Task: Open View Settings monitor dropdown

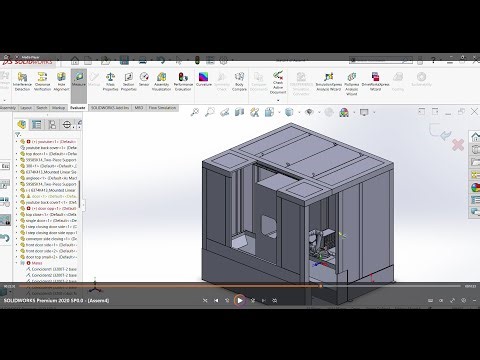Action: point(364,112)
